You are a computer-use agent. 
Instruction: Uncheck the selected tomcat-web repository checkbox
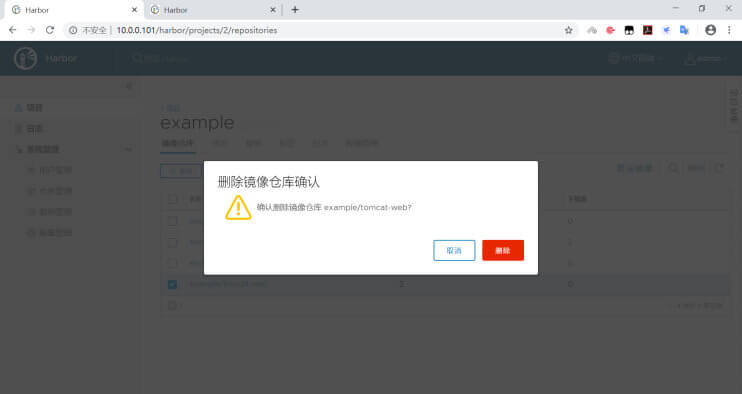coord(172,284)
